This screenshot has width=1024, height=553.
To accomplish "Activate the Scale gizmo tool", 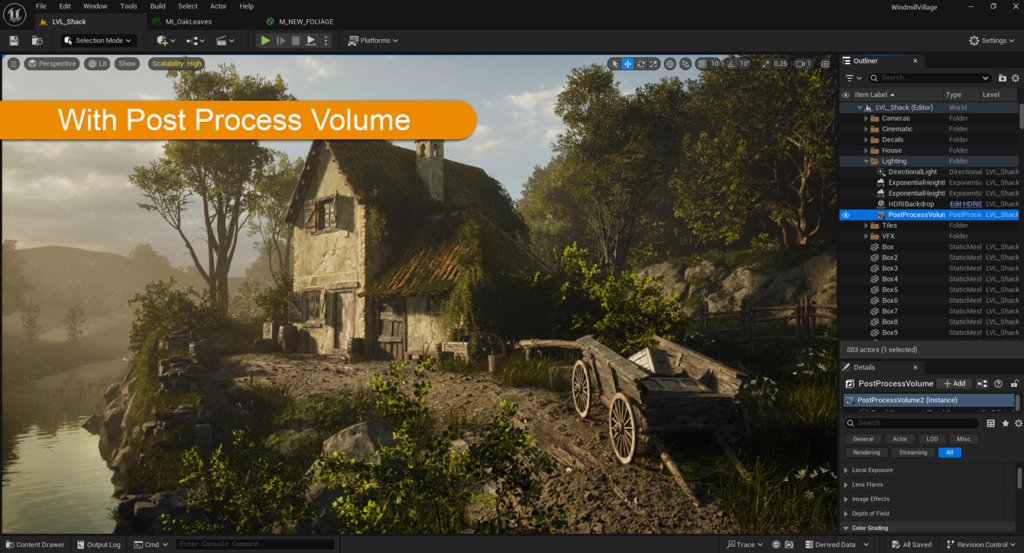I will coord(654,63).
